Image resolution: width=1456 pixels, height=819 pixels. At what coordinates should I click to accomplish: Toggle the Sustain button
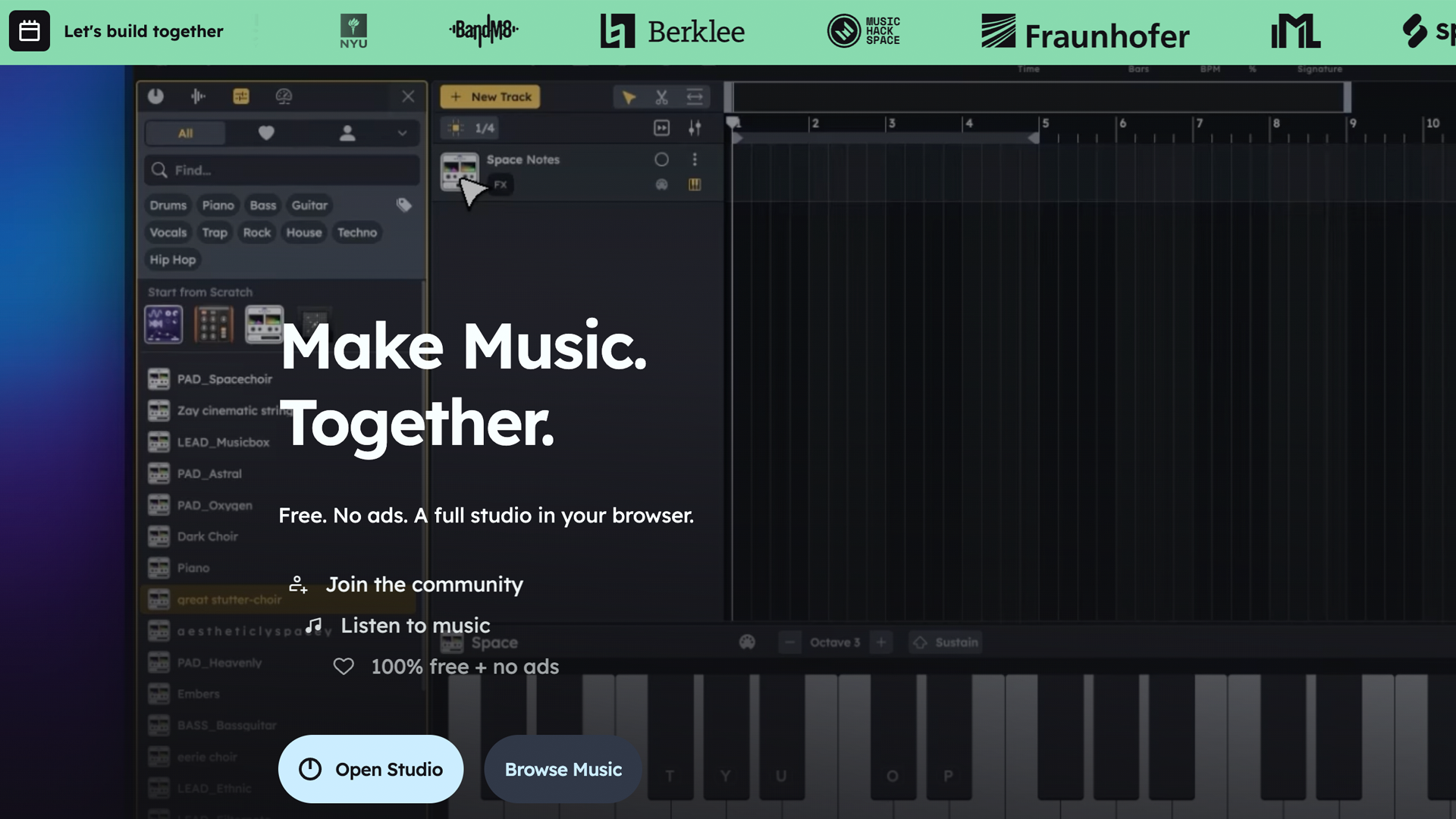point(946,642)
